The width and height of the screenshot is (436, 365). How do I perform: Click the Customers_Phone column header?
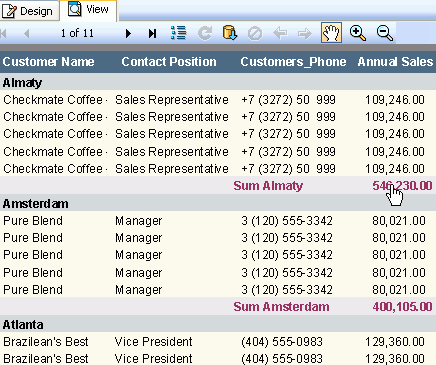tap(293, 62)
